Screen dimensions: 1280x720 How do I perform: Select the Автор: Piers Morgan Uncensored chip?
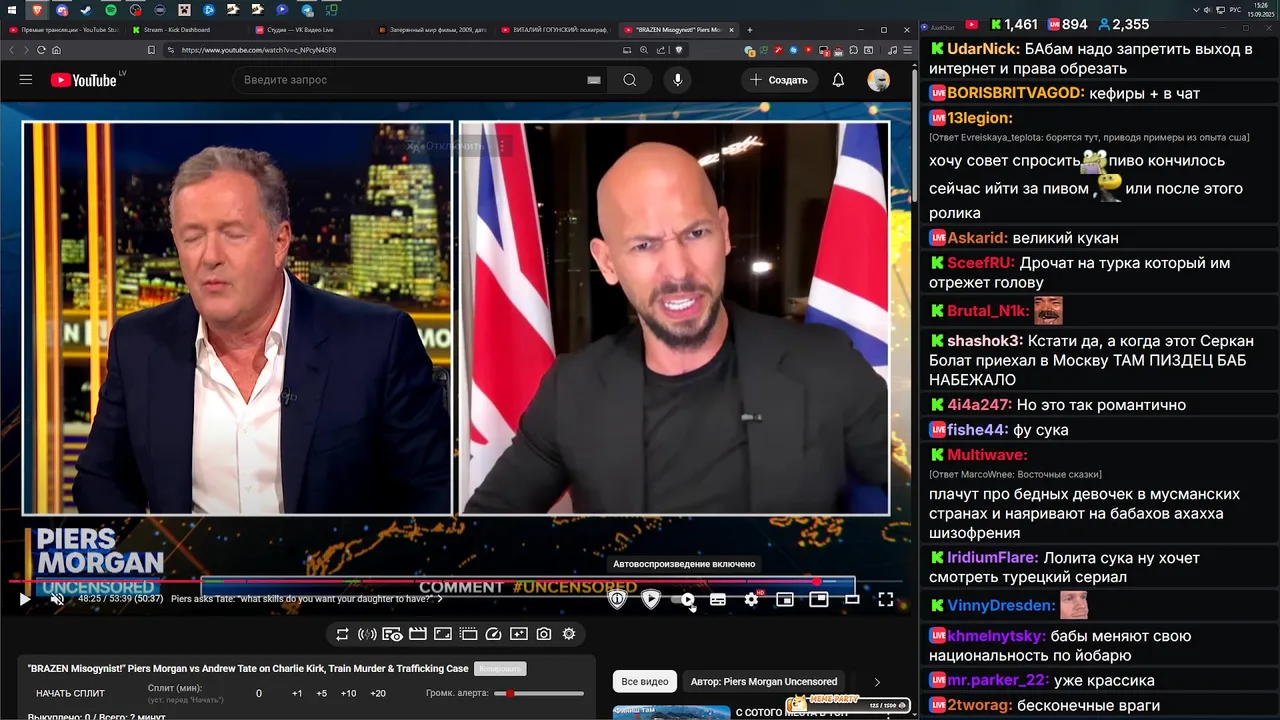[764, 682]
